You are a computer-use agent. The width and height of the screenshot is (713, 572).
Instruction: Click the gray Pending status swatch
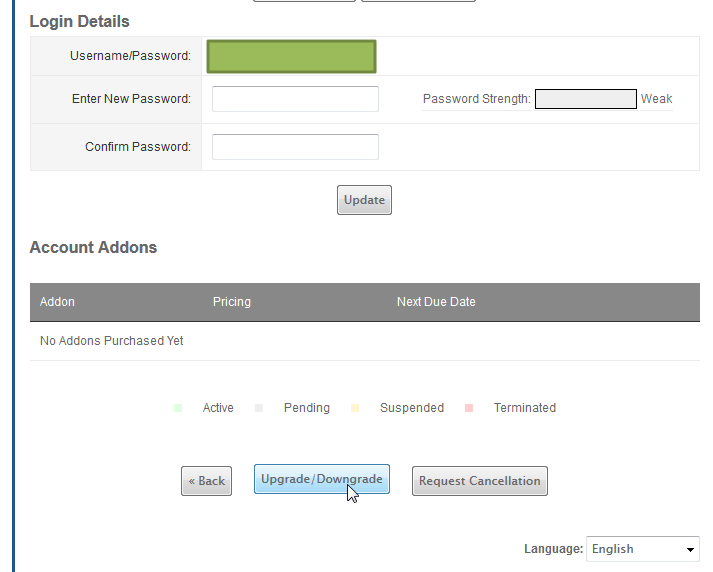coord(259,408)
